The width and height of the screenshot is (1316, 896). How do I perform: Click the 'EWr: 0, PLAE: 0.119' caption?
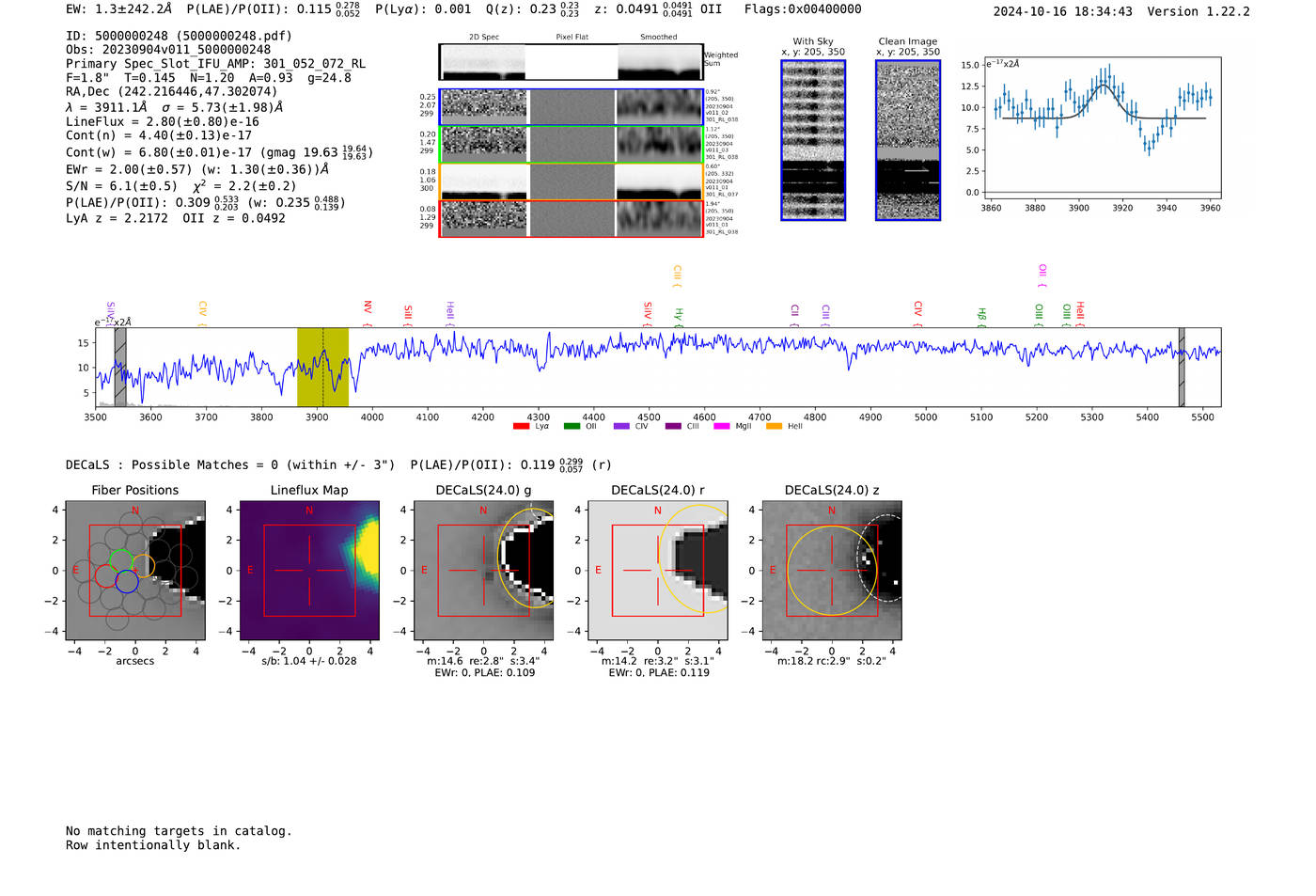[x=658, y=672]
